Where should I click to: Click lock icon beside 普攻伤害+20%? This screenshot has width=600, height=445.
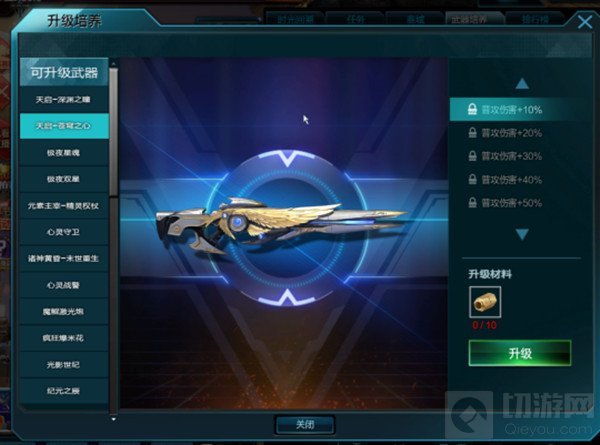(473, 133)
